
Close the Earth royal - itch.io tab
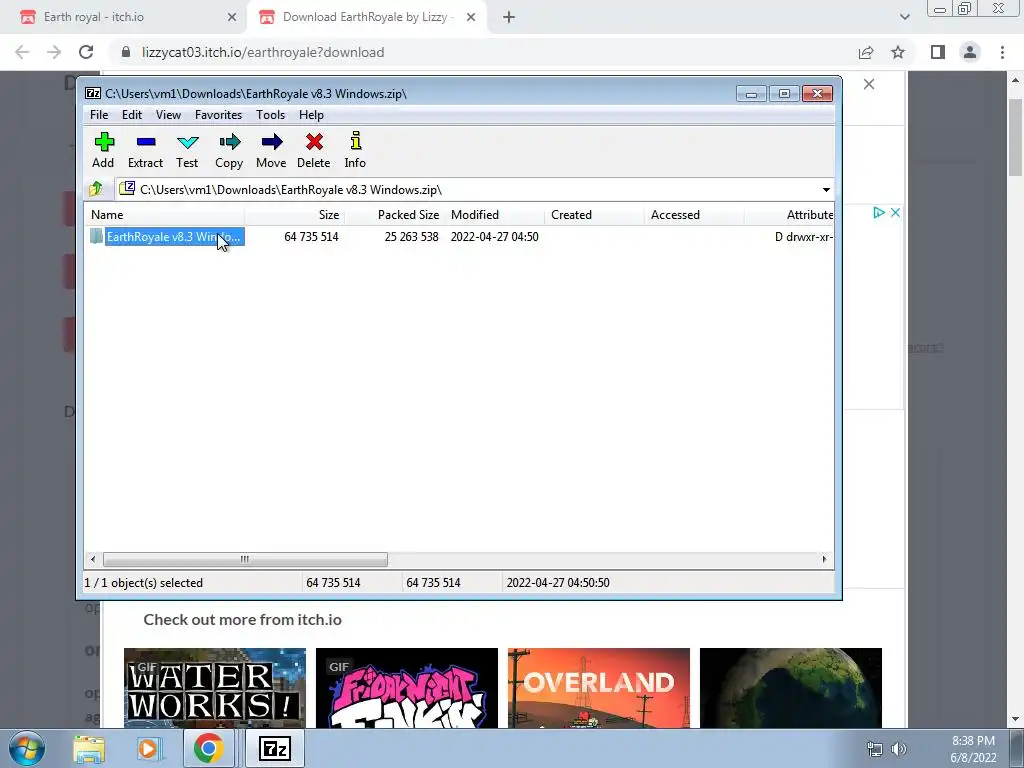point(232,18)
